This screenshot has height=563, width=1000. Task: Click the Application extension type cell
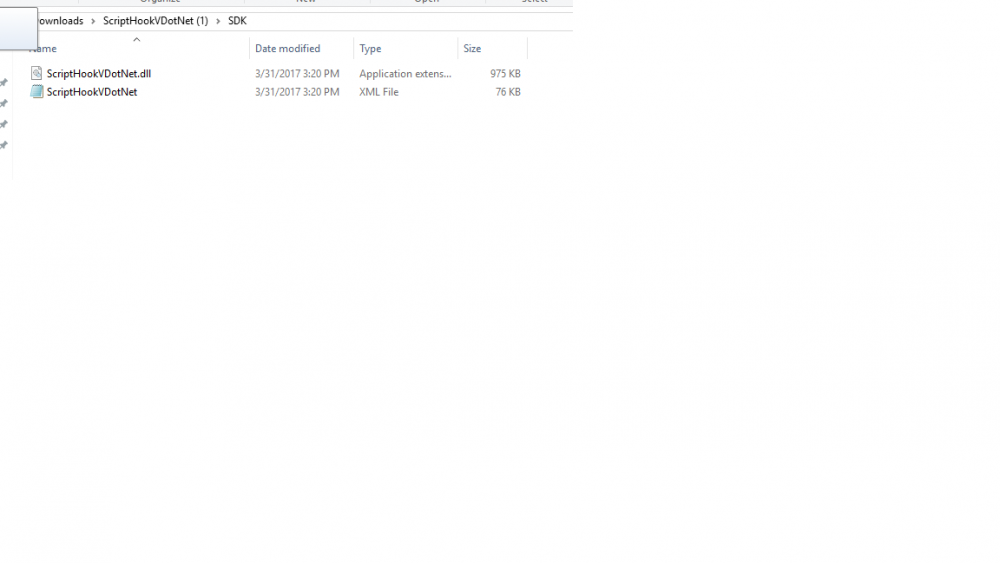pos(405,73)
